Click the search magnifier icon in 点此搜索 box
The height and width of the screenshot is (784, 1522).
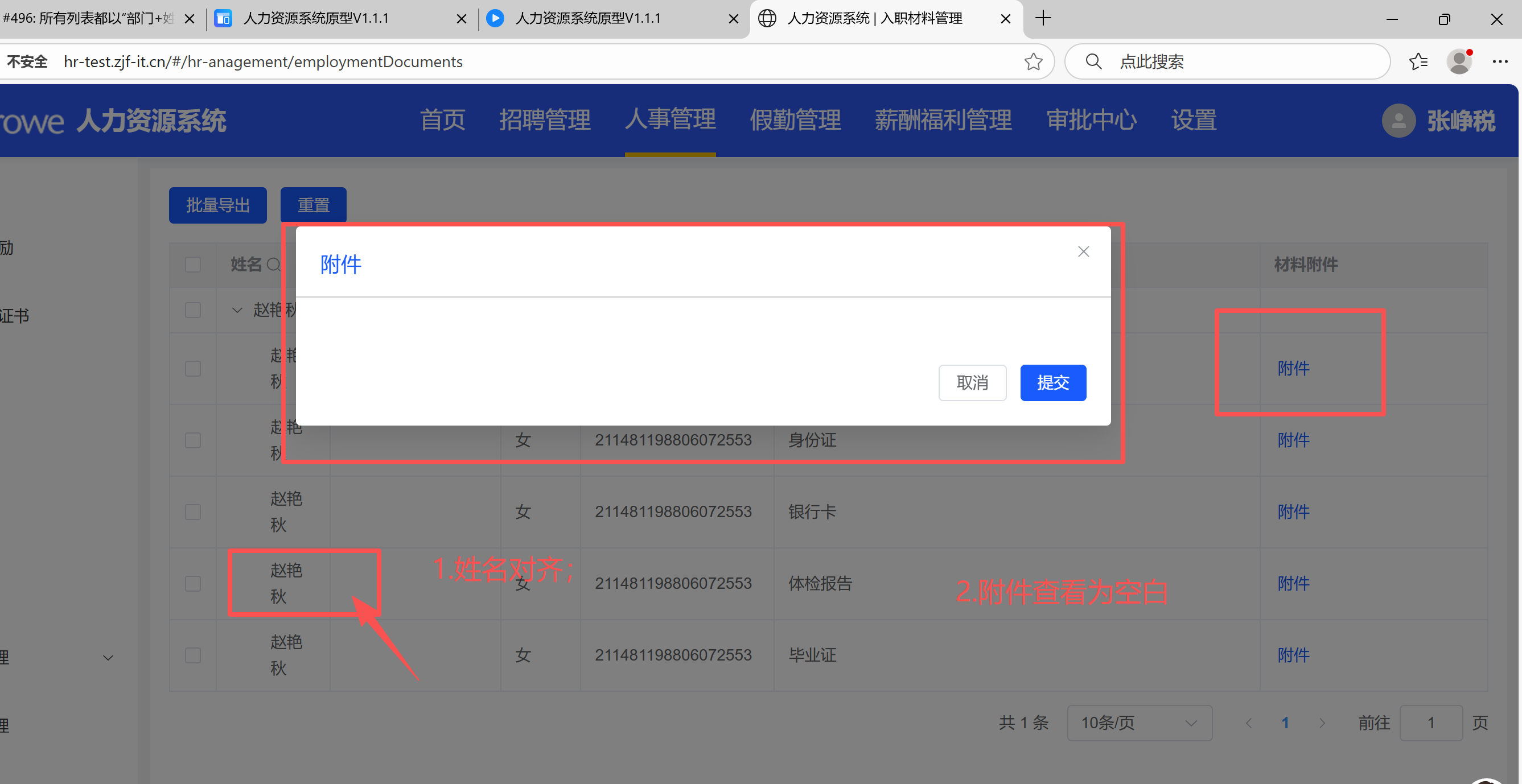1093,61
